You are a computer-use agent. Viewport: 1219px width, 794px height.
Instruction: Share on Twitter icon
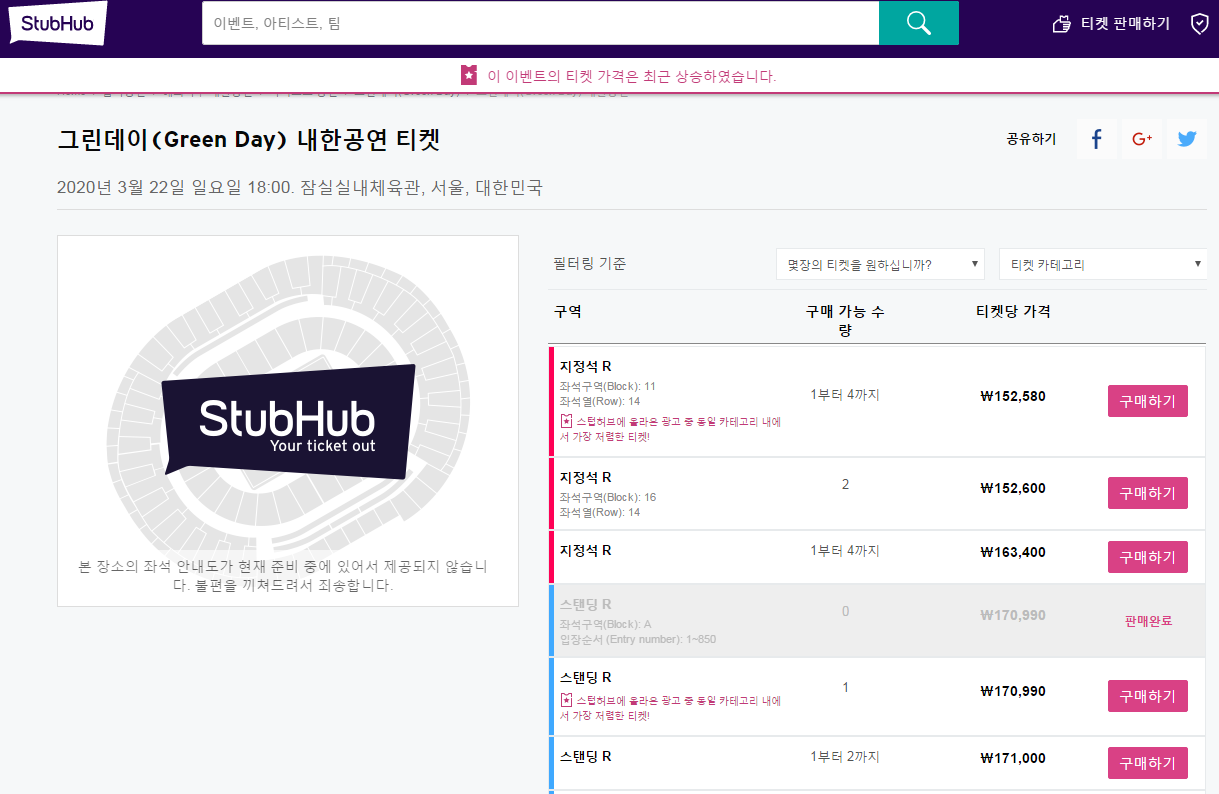1187,139
